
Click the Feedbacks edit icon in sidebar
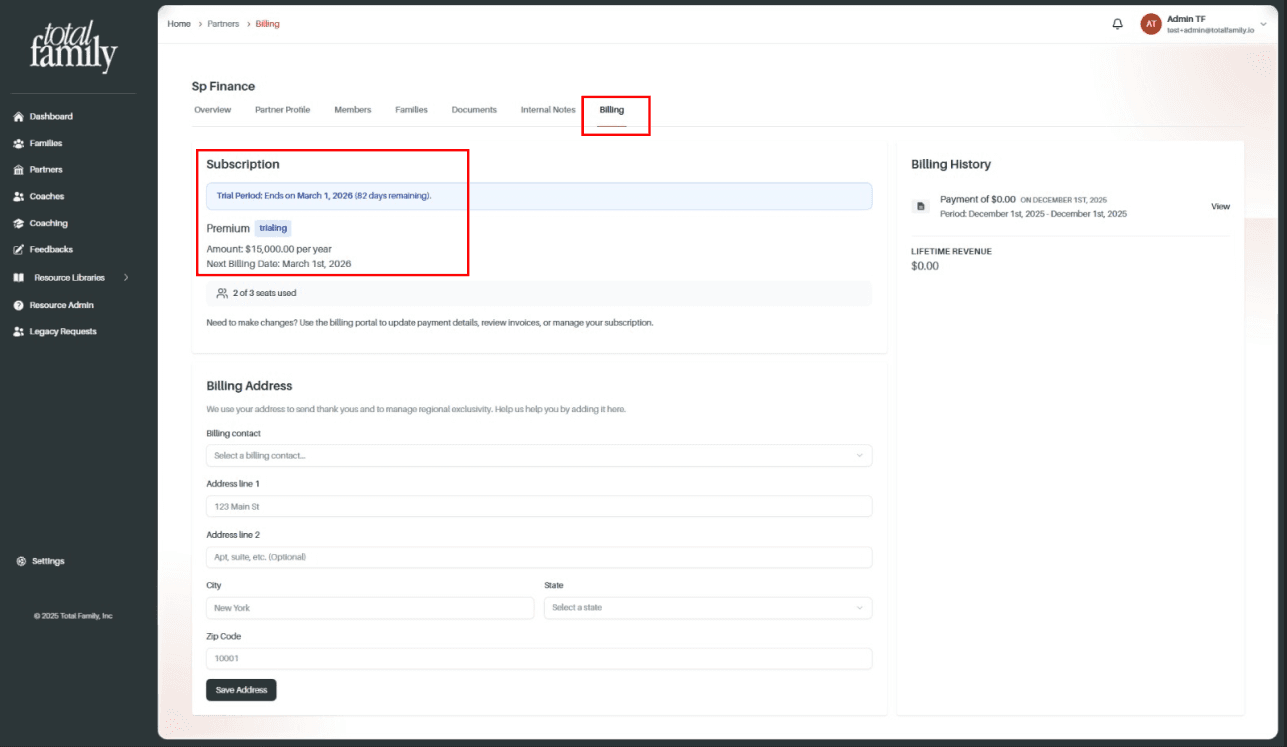18,250
